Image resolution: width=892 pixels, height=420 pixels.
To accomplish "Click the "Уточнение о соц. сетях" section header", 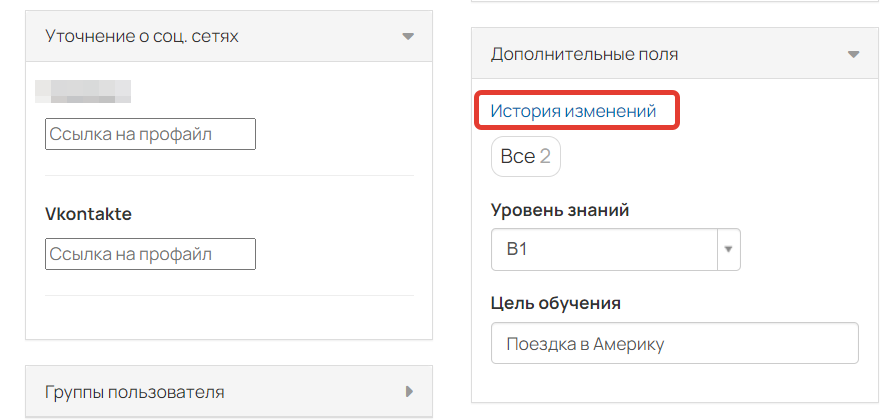I will [x=229, y=36].
